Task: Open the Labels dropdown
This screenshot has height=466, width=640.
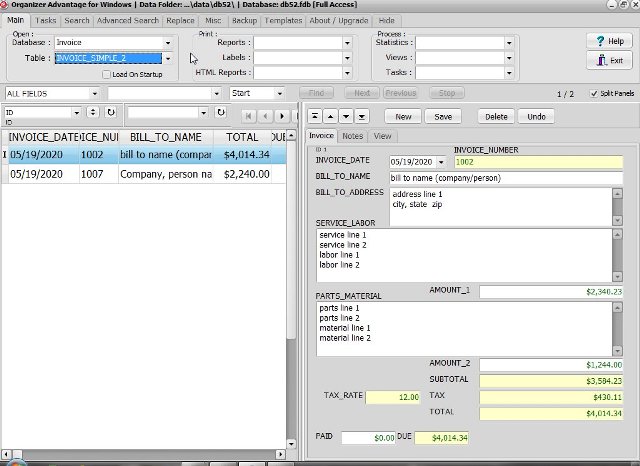Action: tap(347, 58)
